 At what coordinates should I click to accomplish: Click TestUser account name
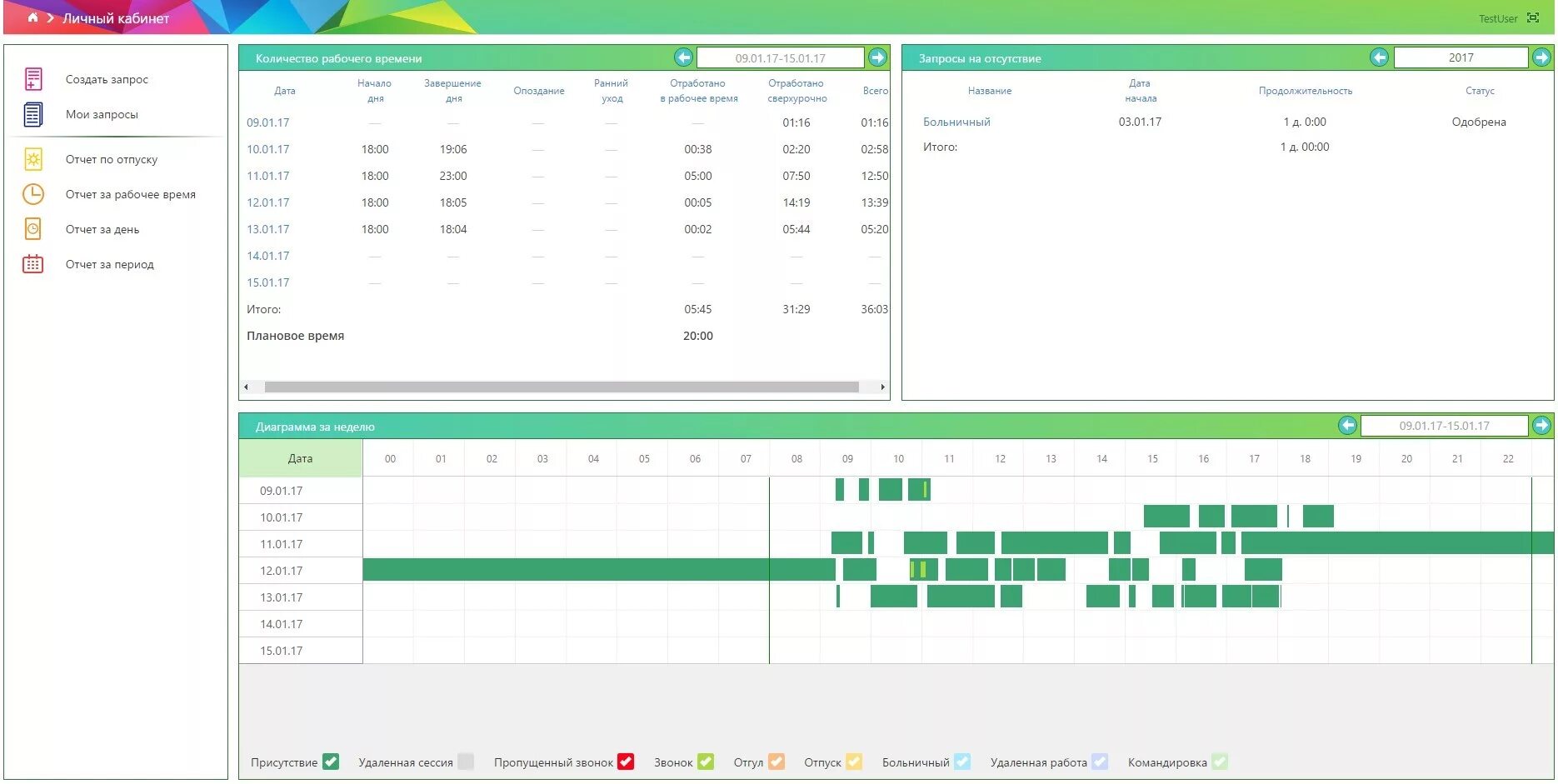1498,18
